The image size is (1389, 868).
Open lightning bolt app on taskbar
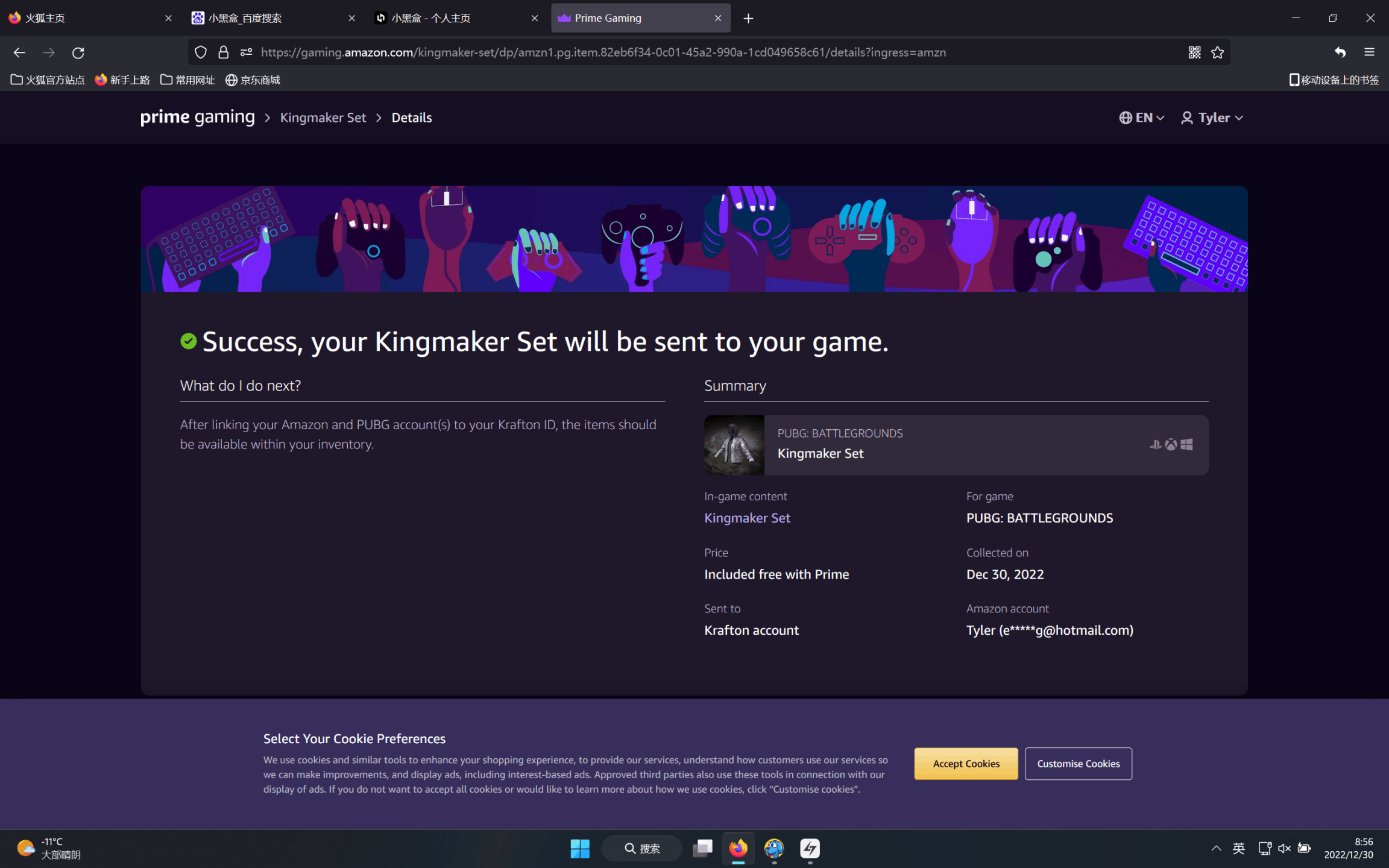pyautogui.click(x=810, y=849)
